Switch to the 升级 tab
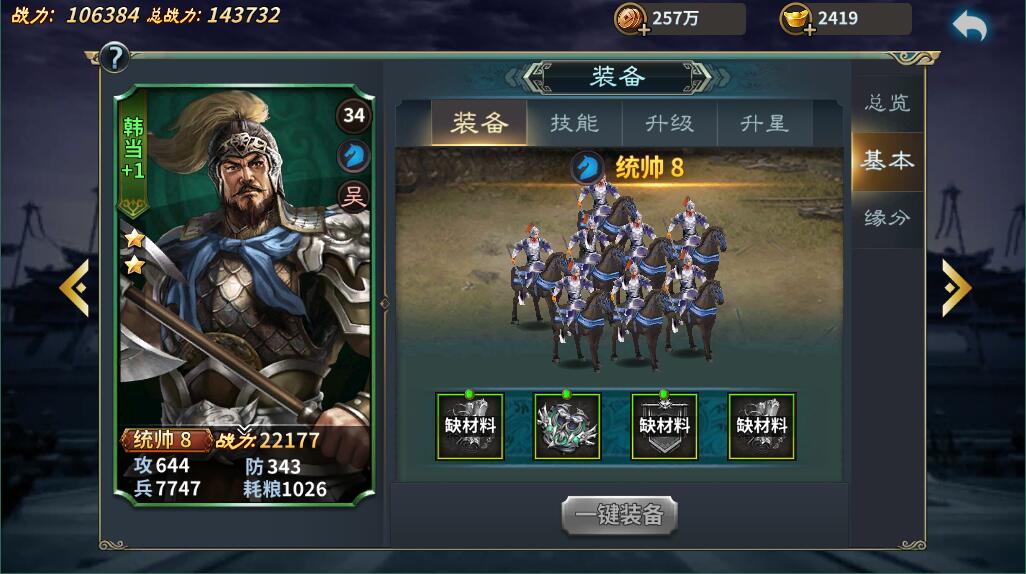 click(669, 123)
